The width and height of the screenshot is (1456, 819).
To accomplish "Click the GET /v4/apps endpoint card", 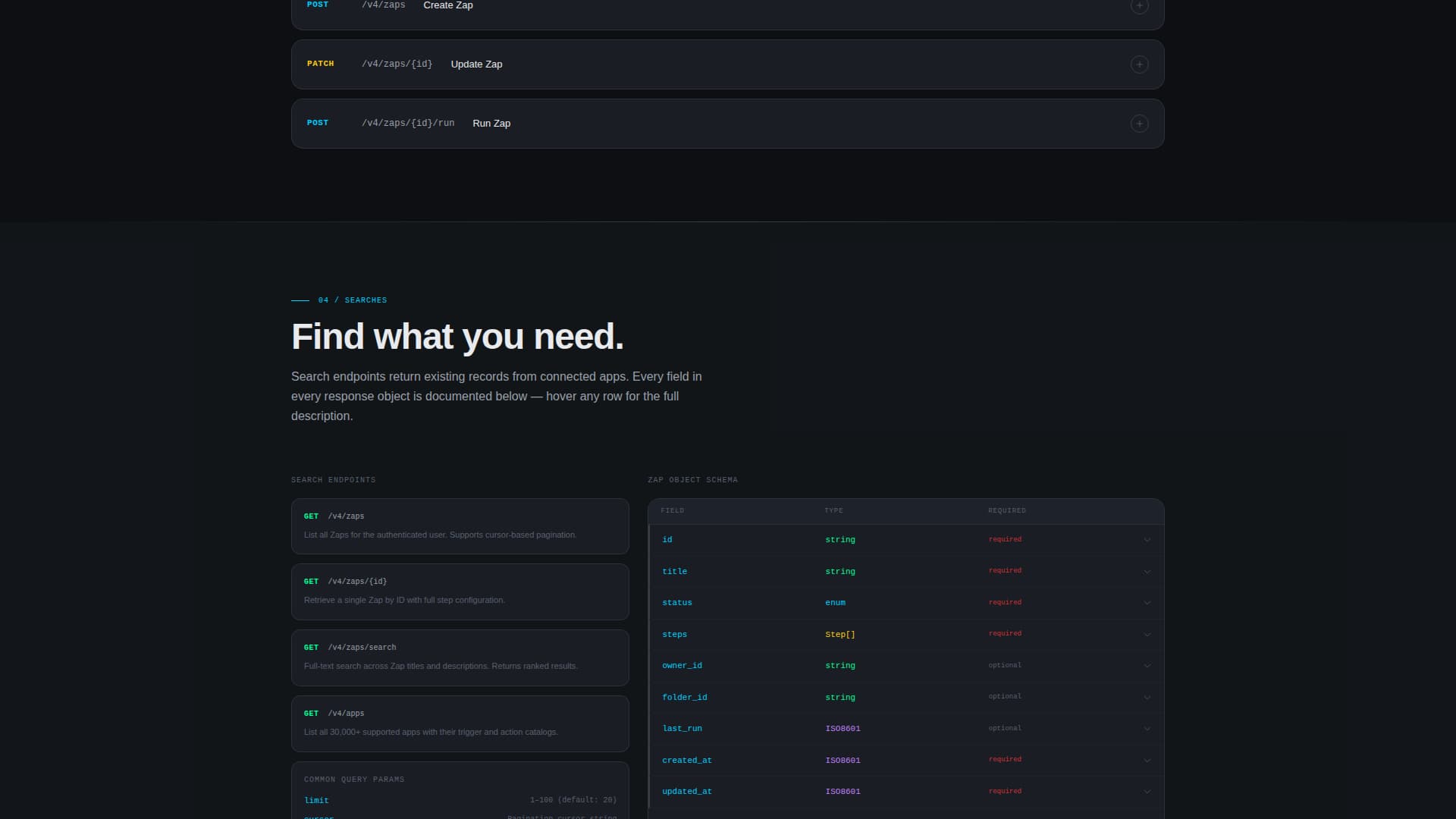I will point(460,723).
